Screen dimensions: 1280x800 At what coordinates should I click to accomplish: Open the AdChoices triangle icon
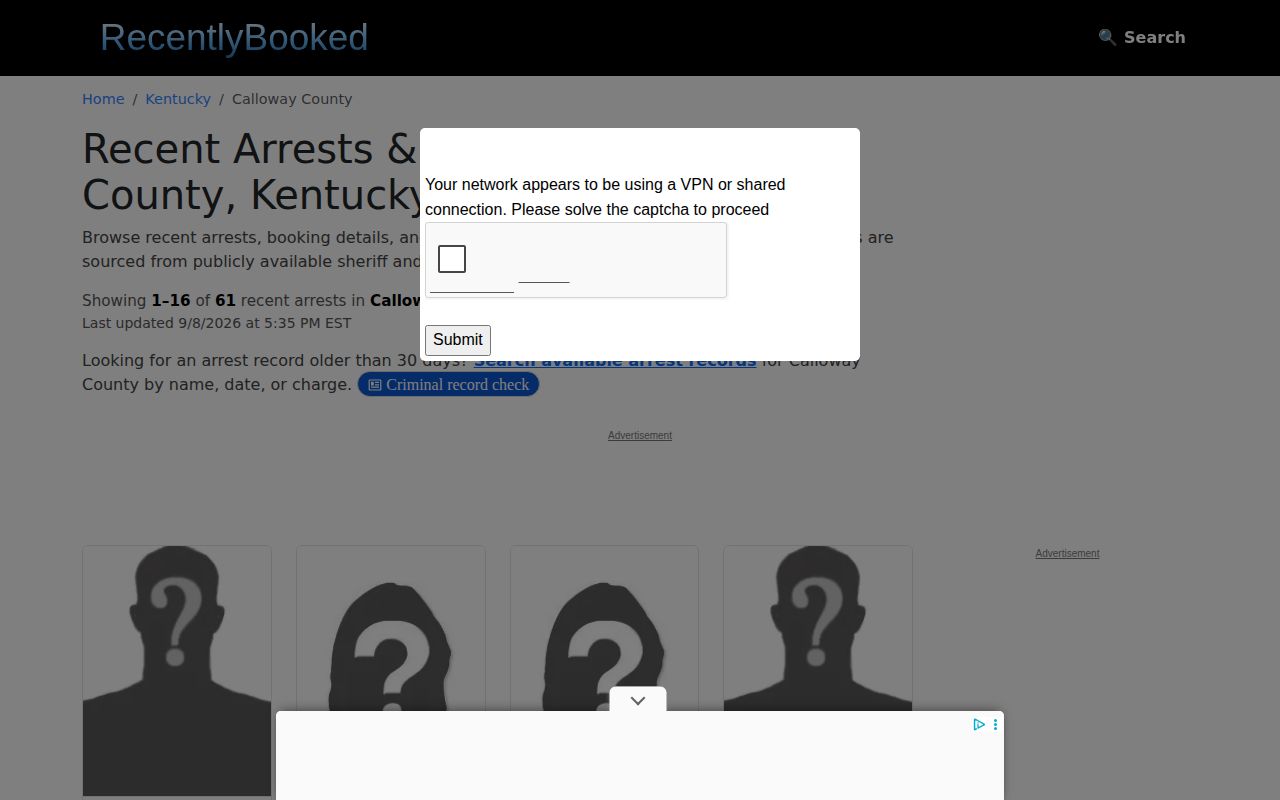pos(979,724)
